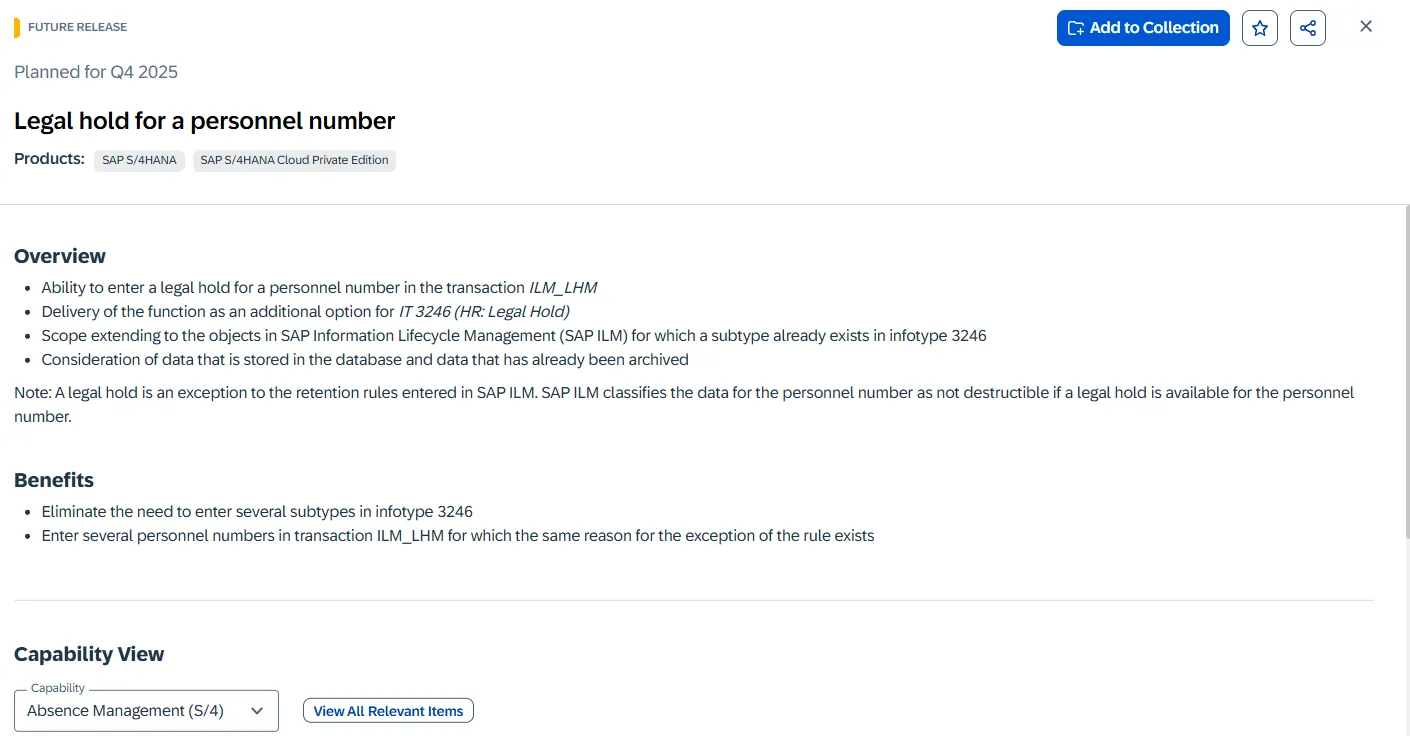Click the yellow Future Release status indicator

17,27
